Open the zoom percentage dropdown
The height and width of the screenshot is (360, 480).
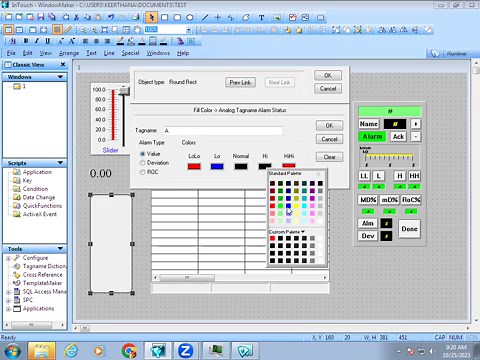(188, 30)
